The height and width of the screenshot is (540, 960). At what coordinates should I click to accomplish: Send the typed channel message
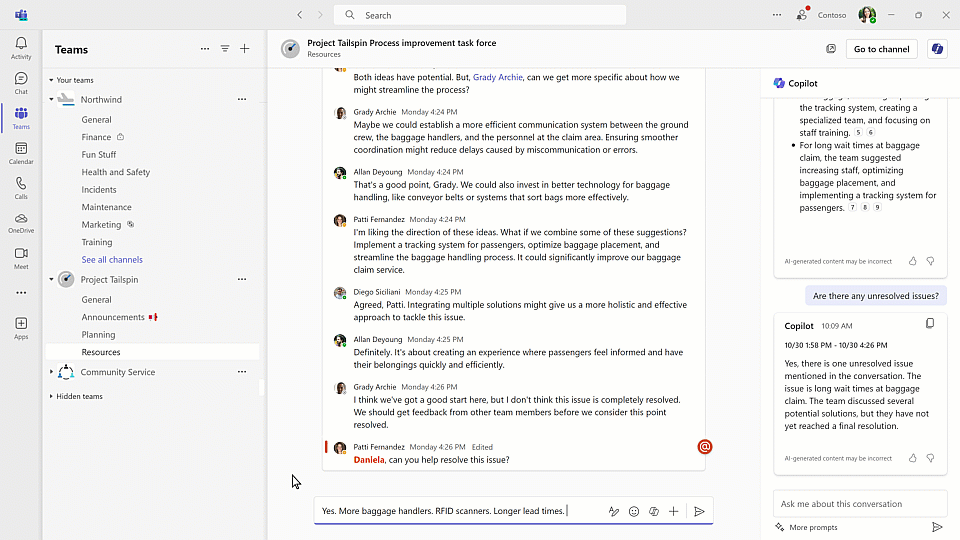click(x=699, y=511)
